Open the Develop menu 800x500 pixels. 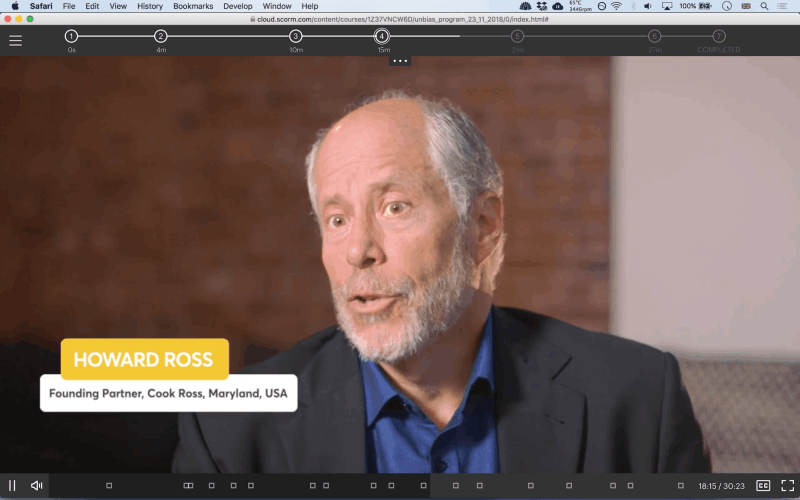point(238,6)
